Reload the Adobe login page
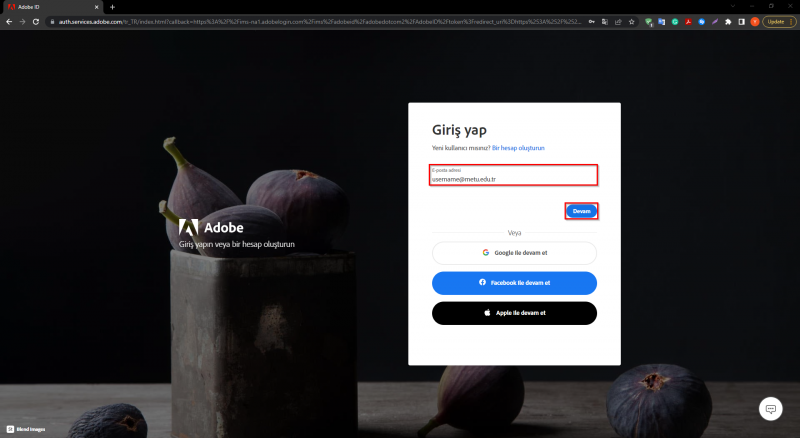800x438 pixels. pyautogui.click(x=36, y=22)
